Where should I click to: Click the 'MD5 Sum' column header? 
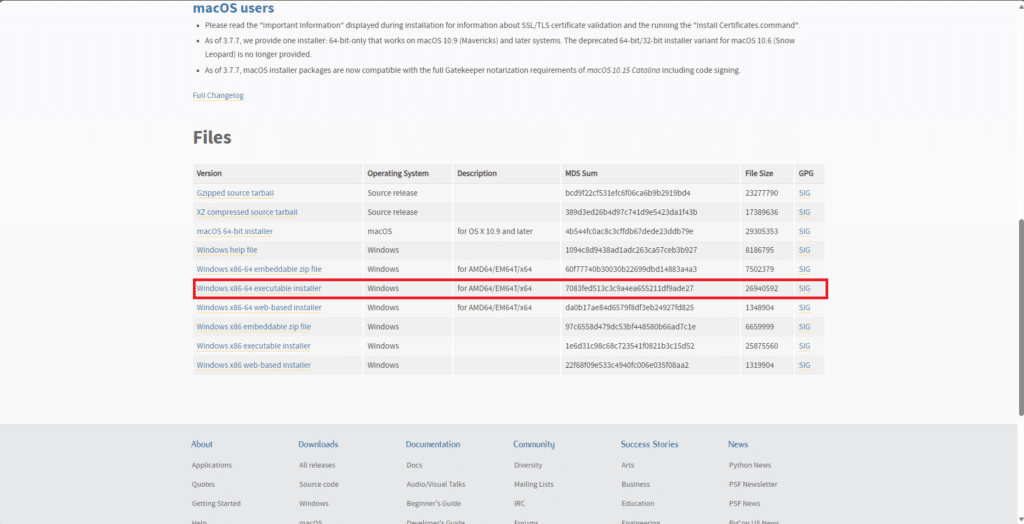coord(581,174)
